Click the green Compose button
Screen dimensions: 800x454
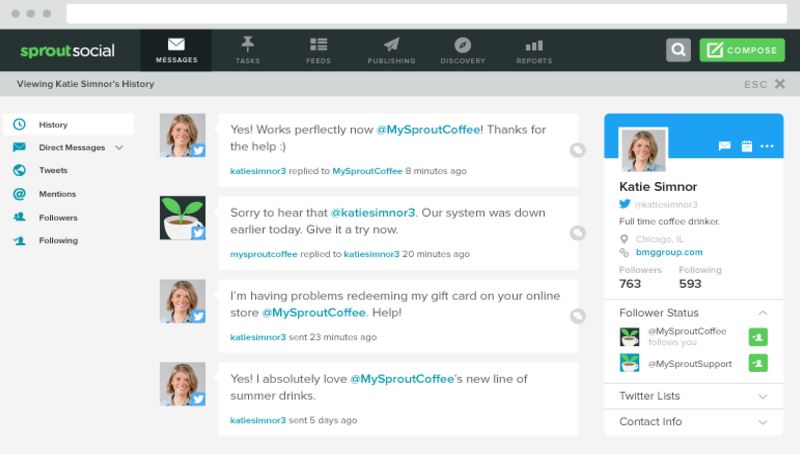tap(742, 50)
